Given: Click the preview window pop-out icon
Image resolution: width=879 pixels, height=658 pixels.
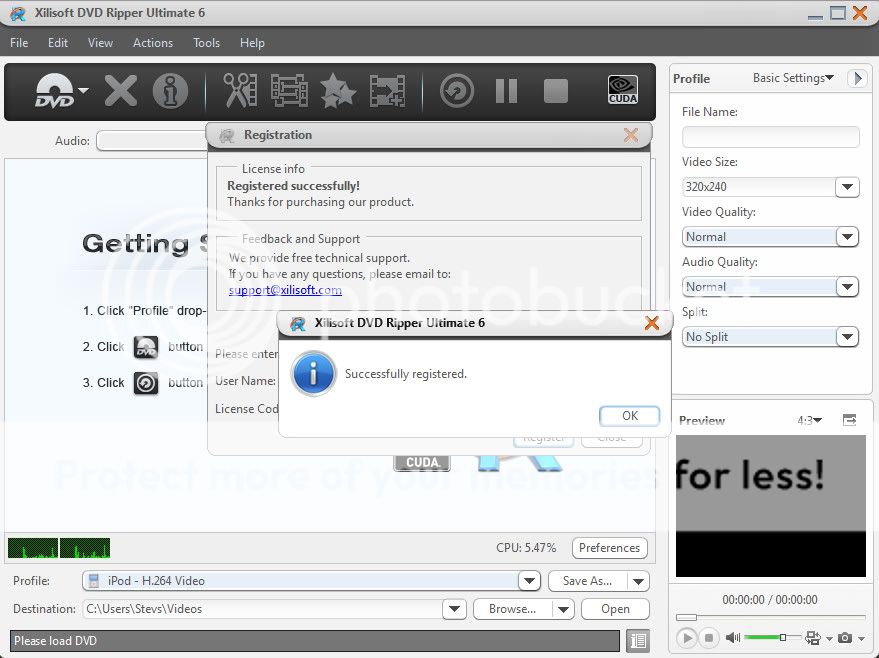Looking at the screenshot, I should (x=849, y=419).
